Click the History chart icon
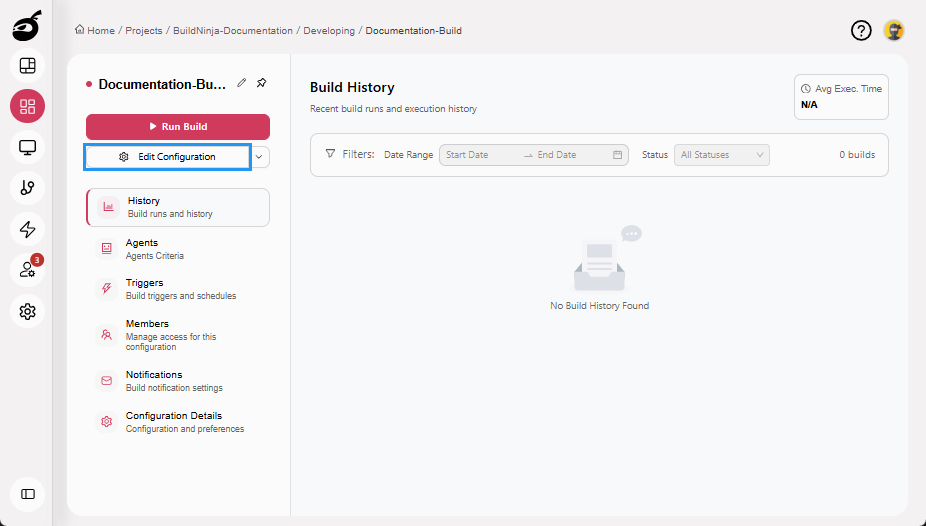The image size is (926, 526). pyautogui.click(x=108, y=207)
